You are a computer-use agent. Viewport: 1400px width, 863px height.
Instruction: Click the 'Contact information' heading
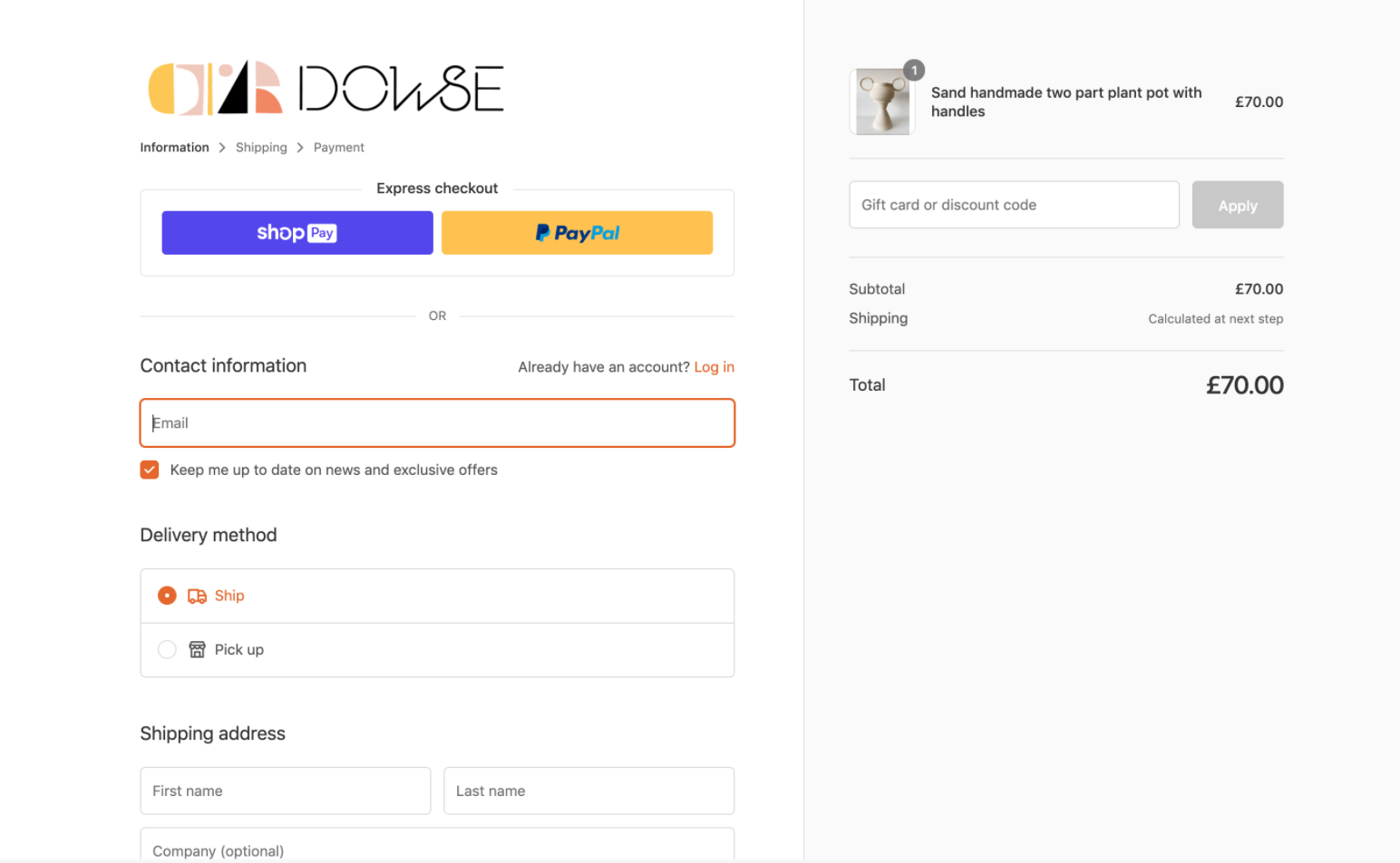tap(223, 365)
